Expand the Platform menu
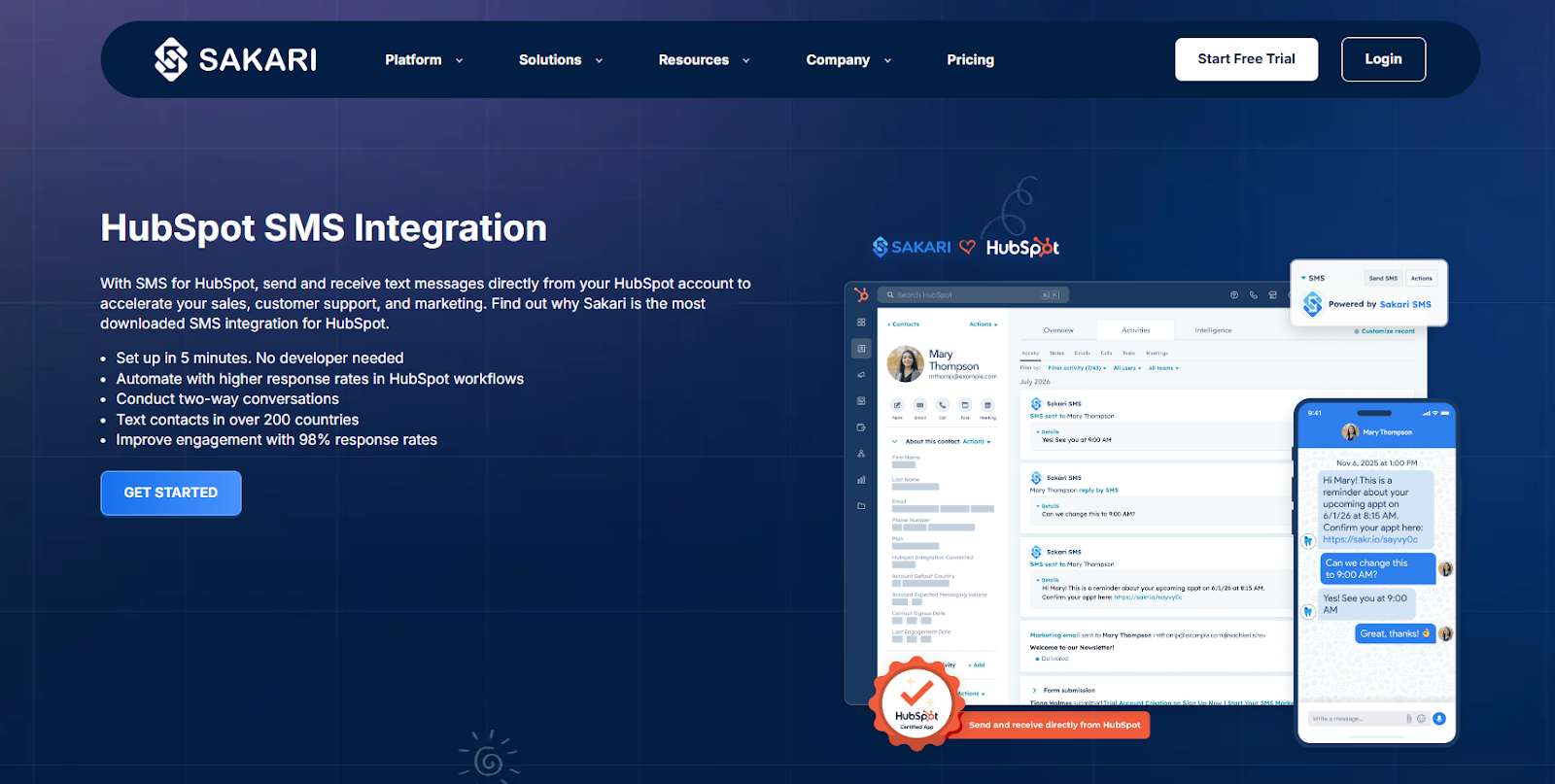 (x=424, y=59)
